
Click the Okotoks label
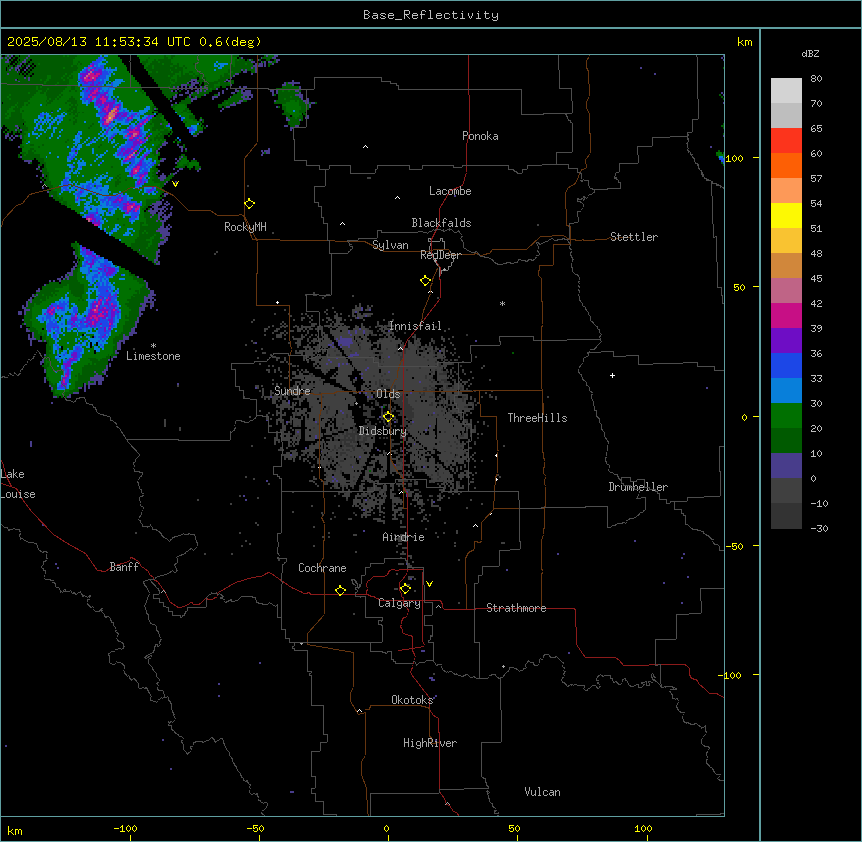click(412, 700)
